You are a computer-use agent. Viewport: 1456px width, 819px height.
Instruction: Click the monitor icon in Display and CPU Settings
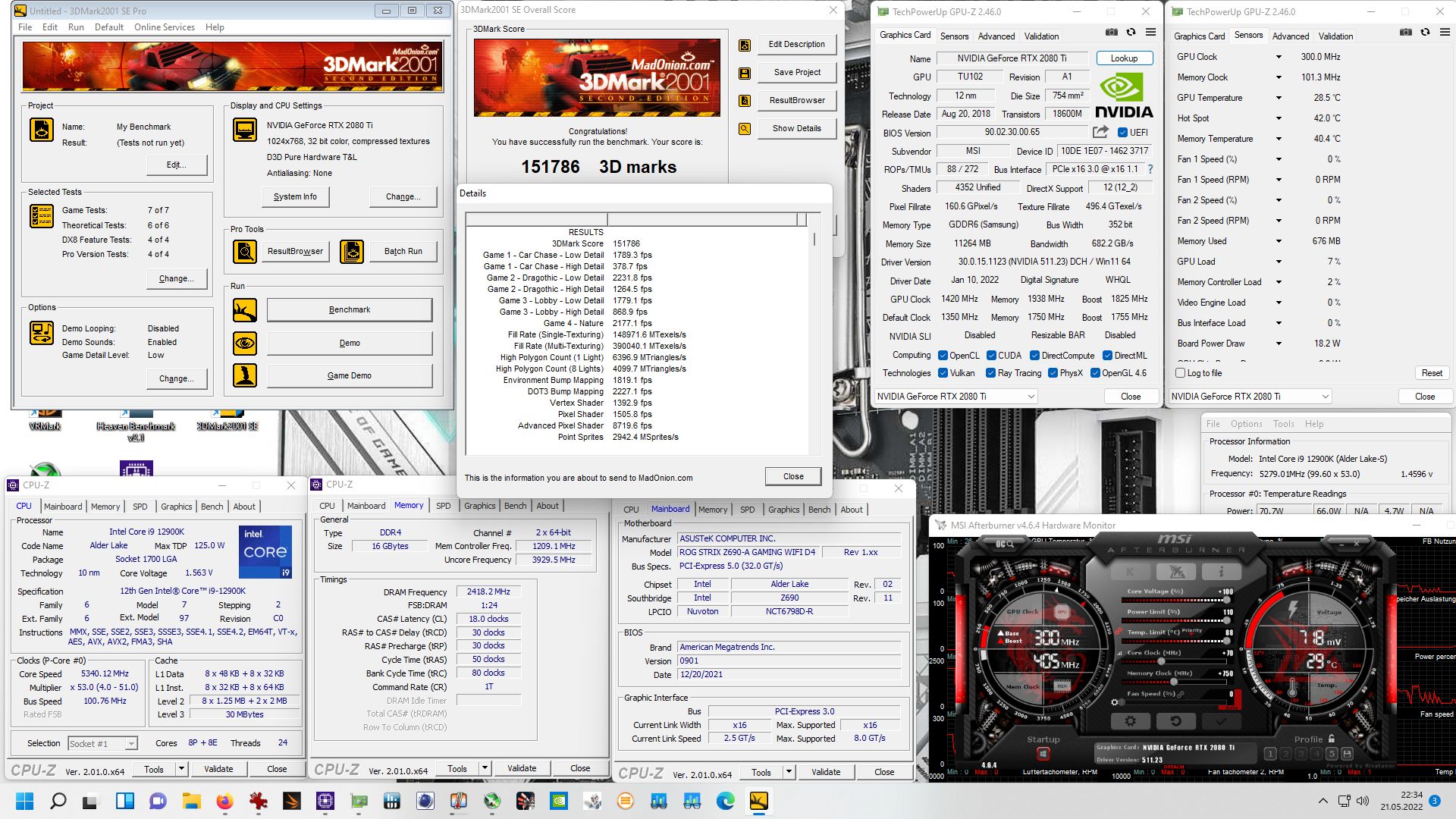(245, 130)
